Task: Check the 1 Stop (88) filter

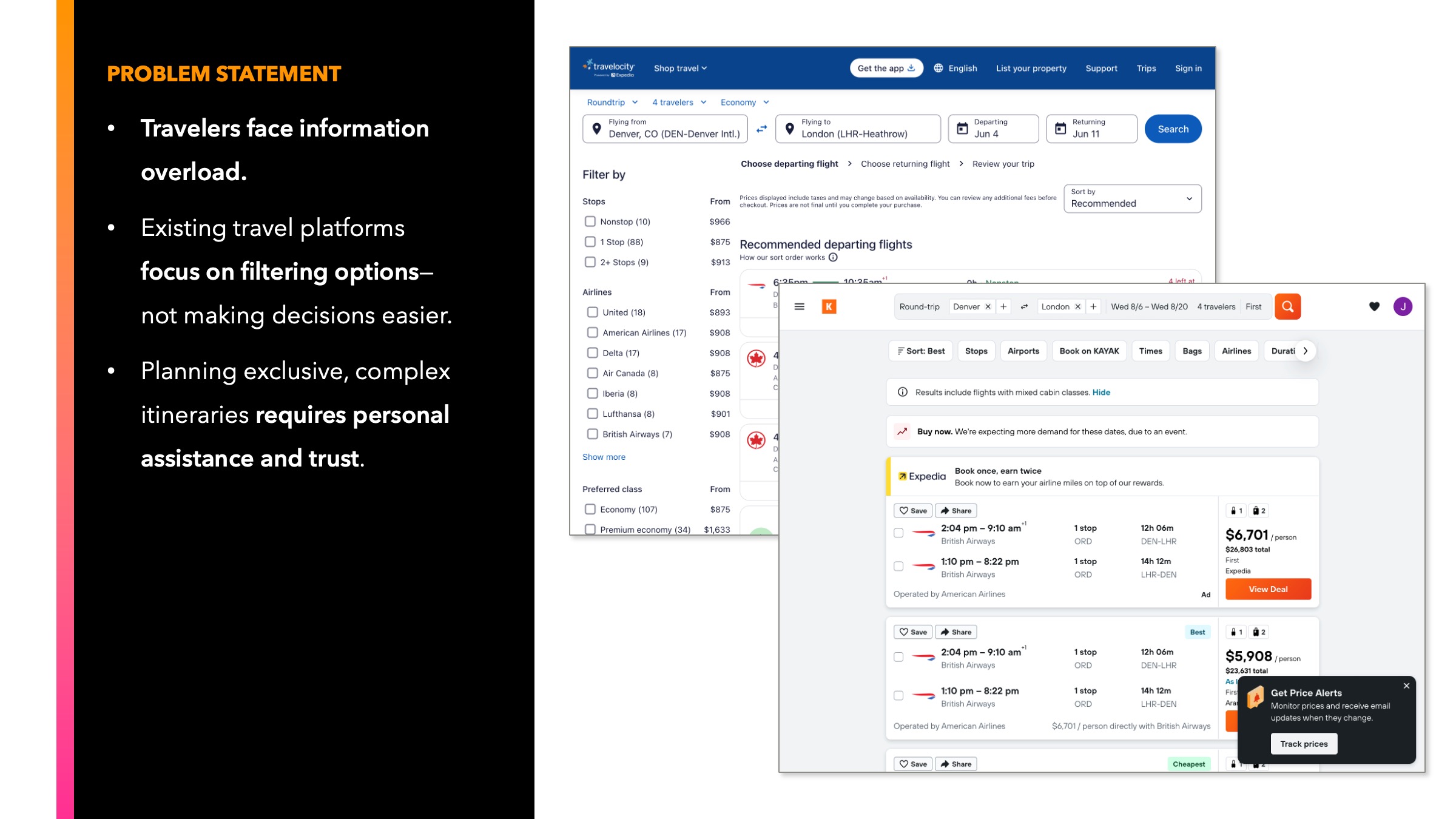Action: (590, 241)
